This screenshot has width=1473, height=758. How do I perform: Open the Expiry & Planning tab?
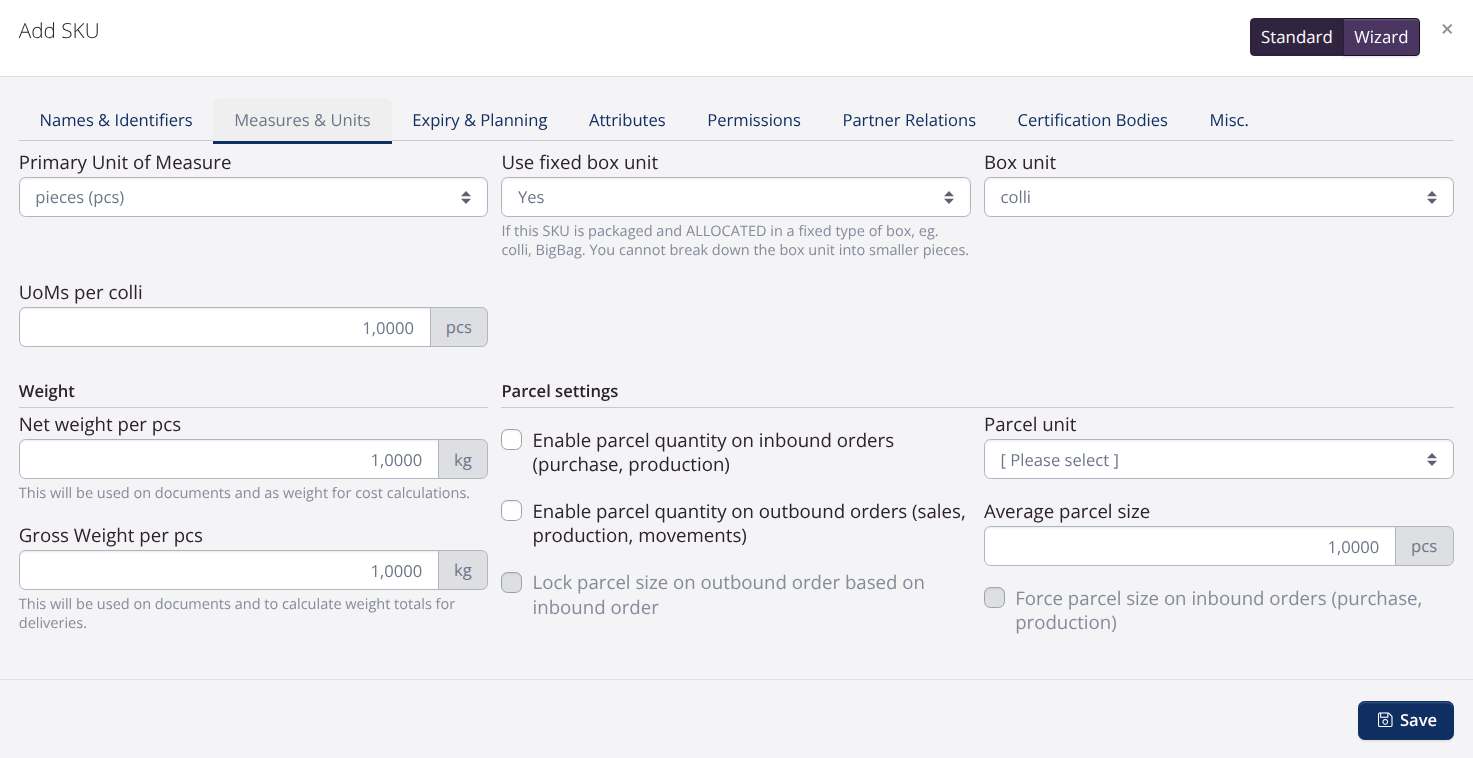click(x=480, y=120)
